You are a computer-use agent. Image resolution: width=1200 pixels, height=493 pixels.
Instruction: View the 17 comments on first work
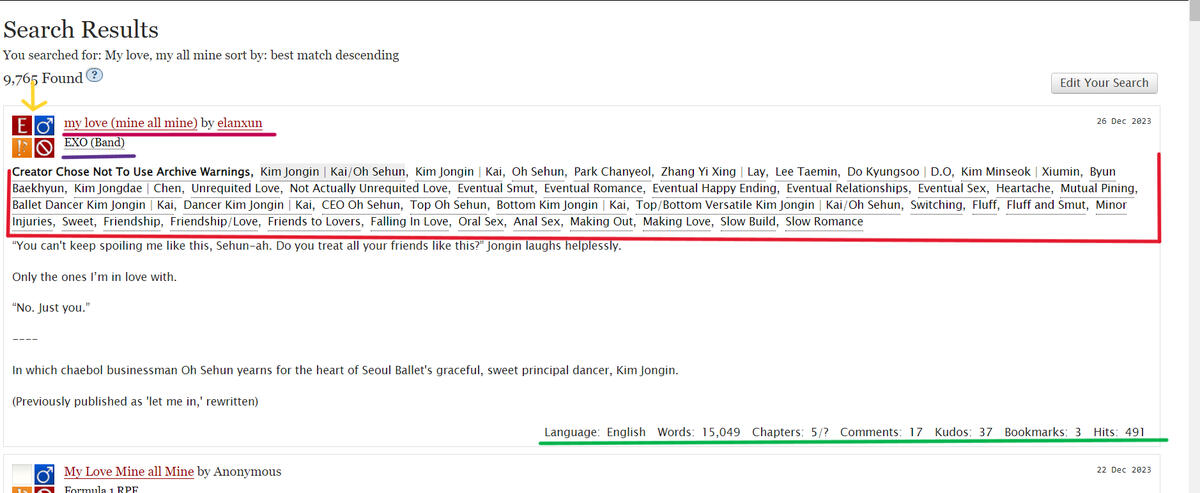pos(916,432)
